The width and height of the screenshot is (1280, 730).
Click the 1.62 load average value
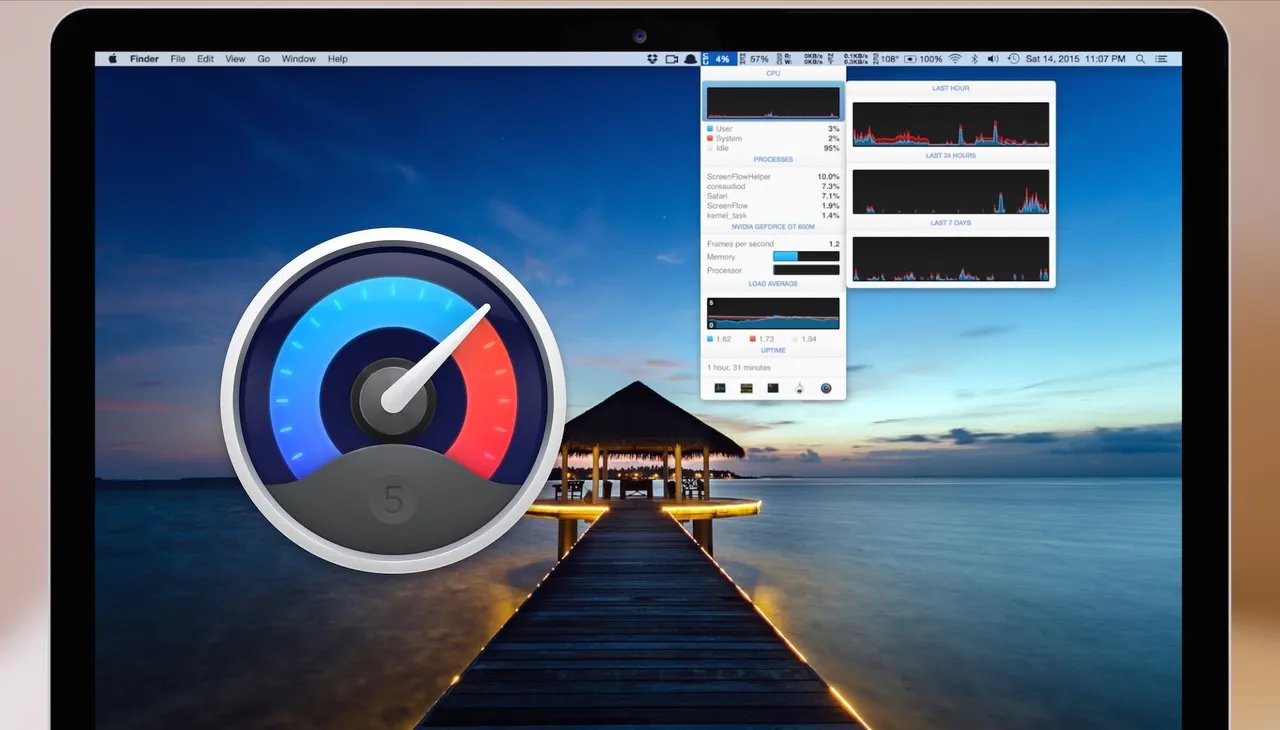pos(724,339)
